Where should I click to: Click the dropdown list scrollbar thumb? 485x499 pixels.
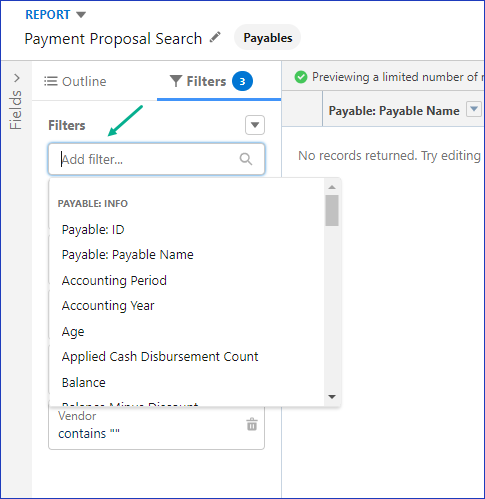point(332,211)
